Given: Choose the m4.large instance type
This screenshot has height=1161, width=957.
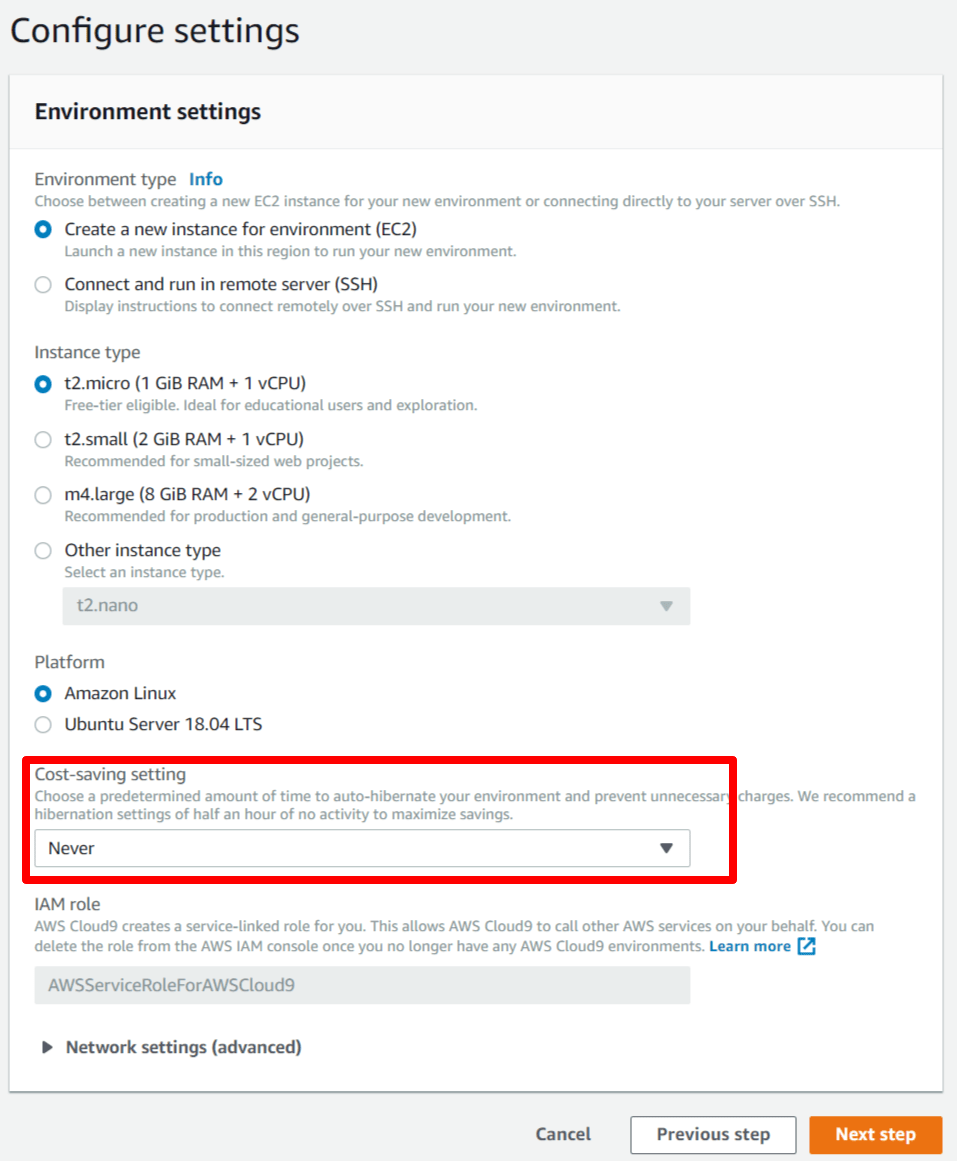Looking at the screenshot, I should pos(43,494).
